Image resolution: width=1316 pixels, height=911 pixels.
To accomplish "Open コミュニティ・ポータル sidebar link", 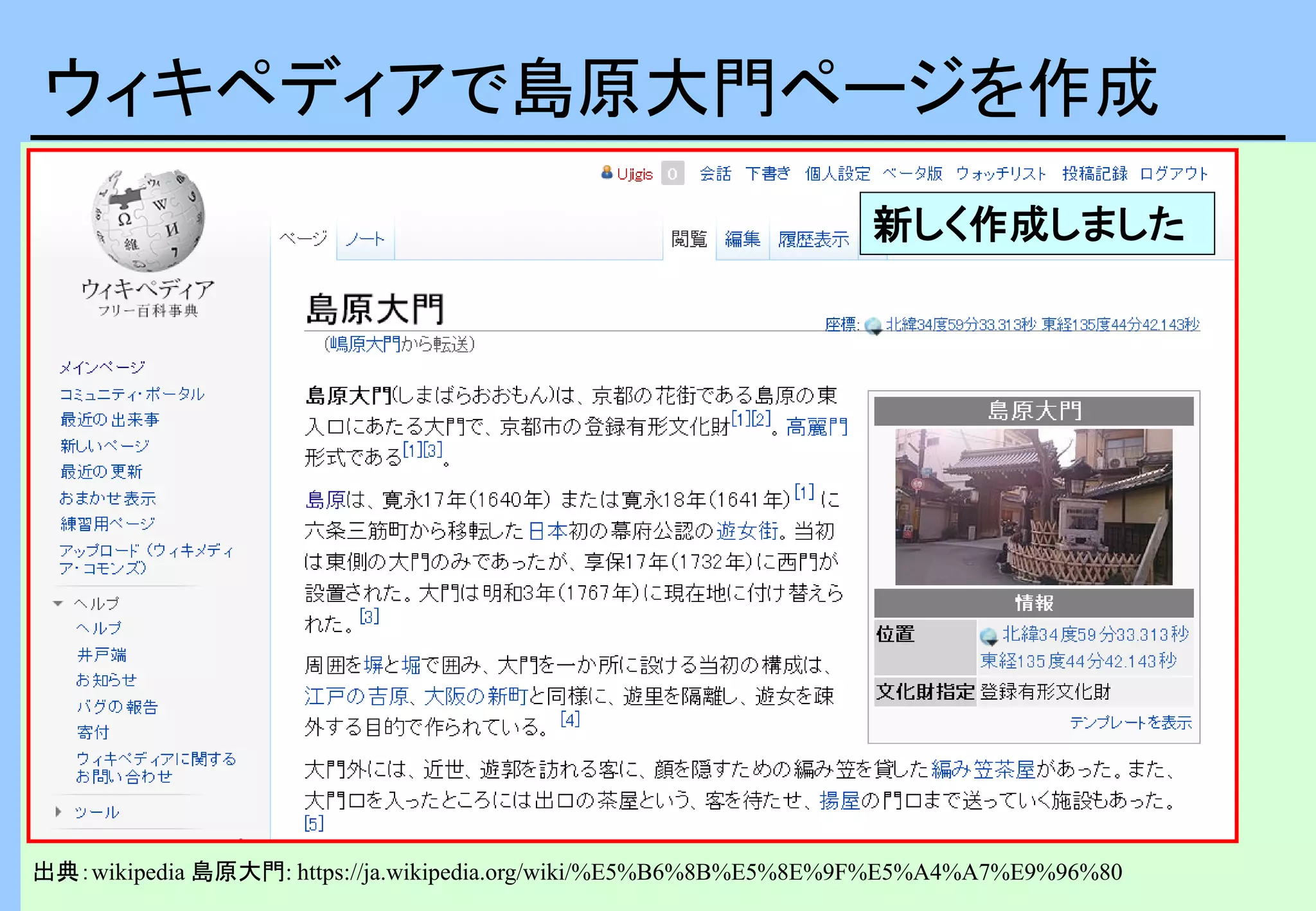I will [x=132, y=394].
